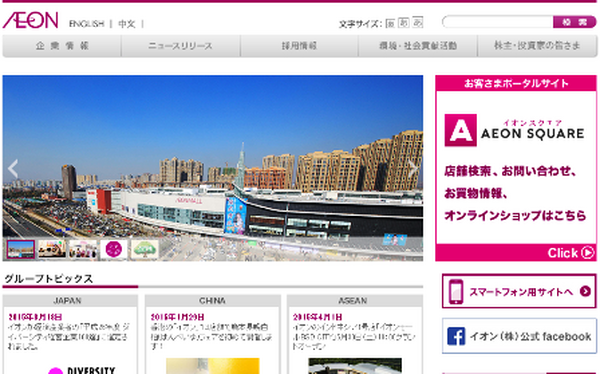The image size is (600, 374).
Task: Open the JAPAN news article text
Action: (x=69, y=337)
